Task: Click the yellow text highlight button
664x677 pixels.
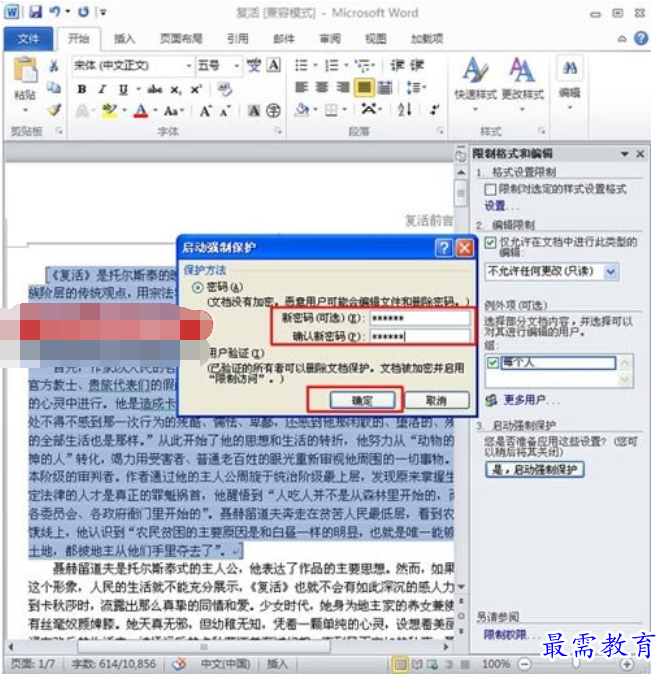Action: (x=110, y=111)
